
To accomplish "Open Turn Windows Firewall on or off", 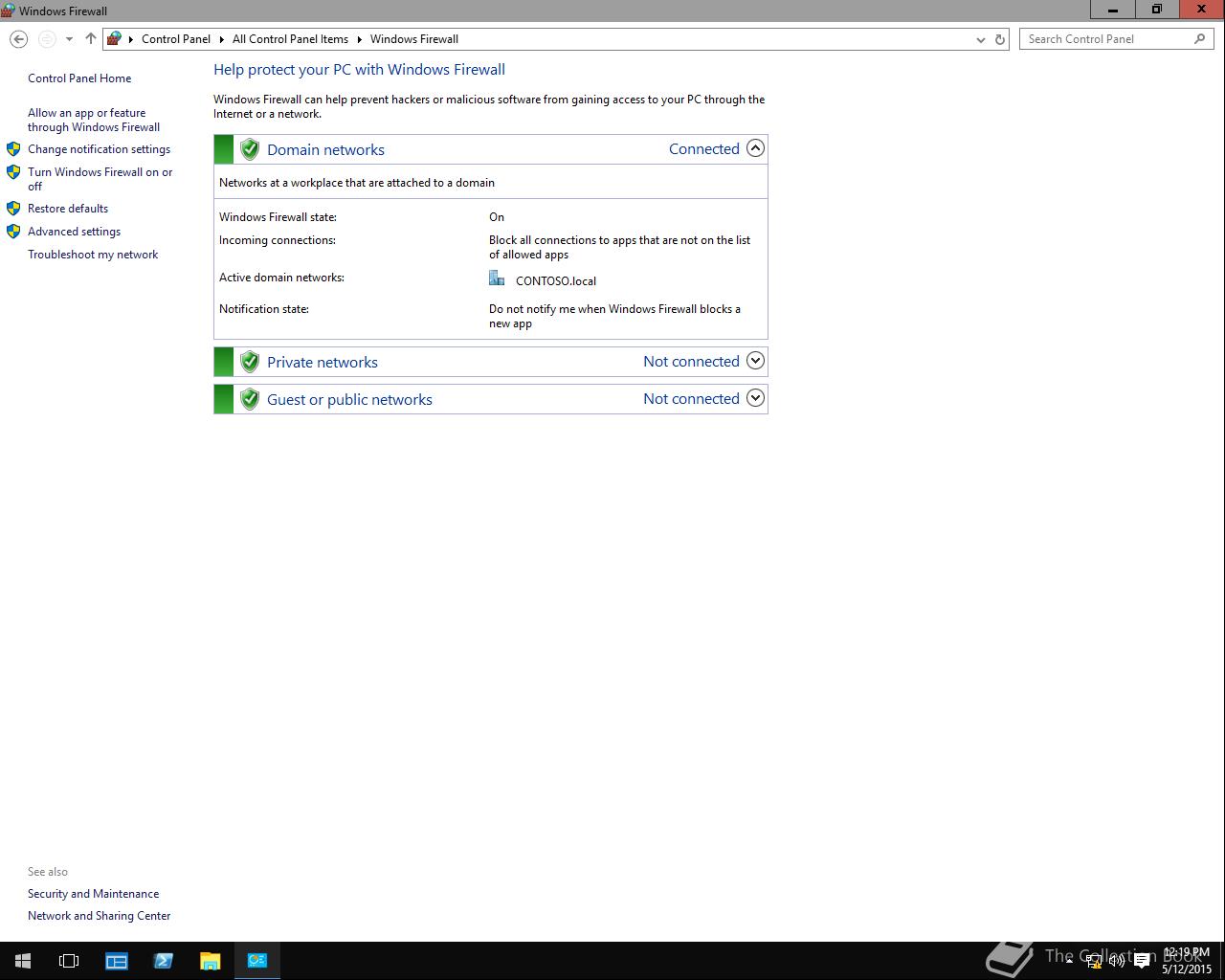I will pos(100,179).
